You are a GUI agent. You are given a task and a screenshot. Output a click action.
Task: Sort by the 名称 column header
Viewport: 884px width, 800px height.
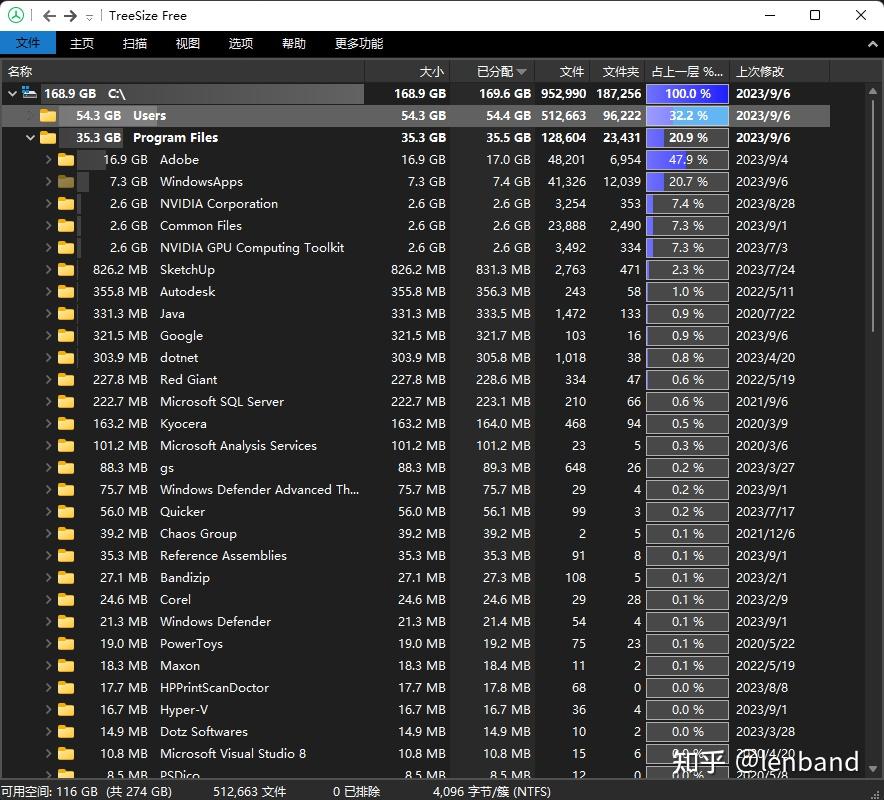pos(182,72)
